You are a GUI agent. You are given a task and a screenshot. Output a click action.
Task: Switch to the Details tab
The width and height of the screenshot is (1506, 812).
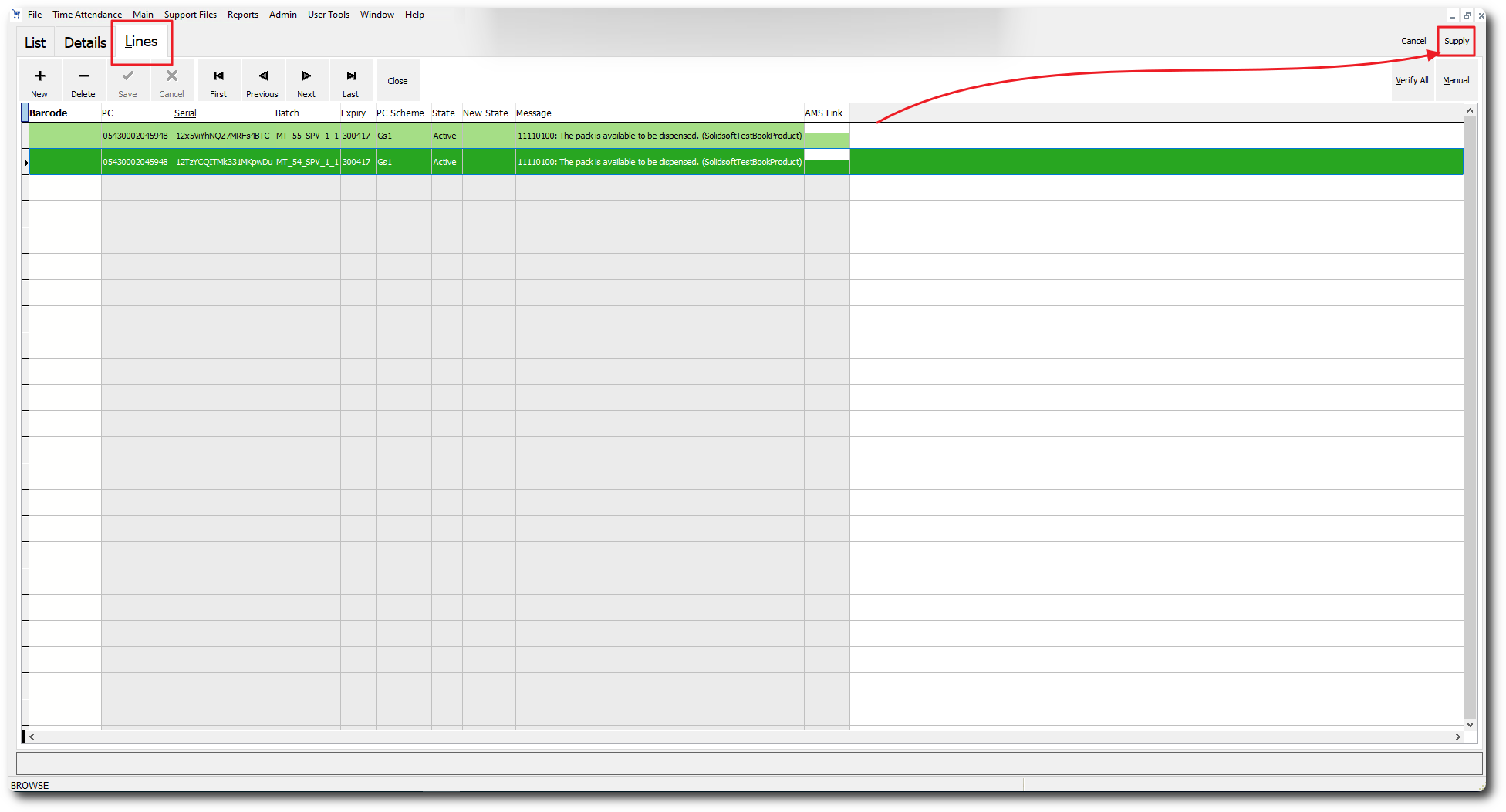click(x=85, y=42)
